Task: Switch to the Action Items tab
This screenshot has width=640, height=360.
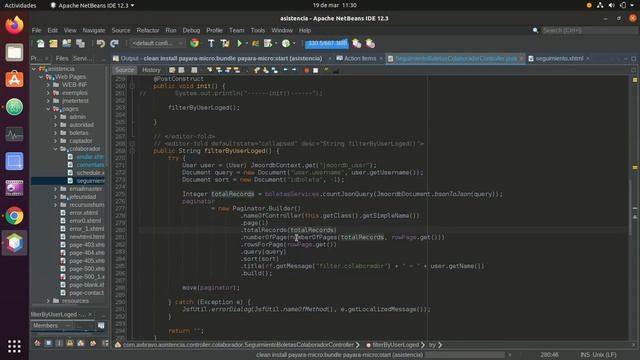Action: tap(360, 58)
